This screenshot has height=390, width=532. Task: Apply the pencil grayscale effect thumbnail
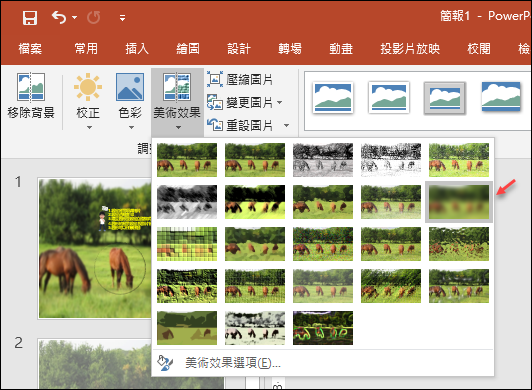click(323, 160)
